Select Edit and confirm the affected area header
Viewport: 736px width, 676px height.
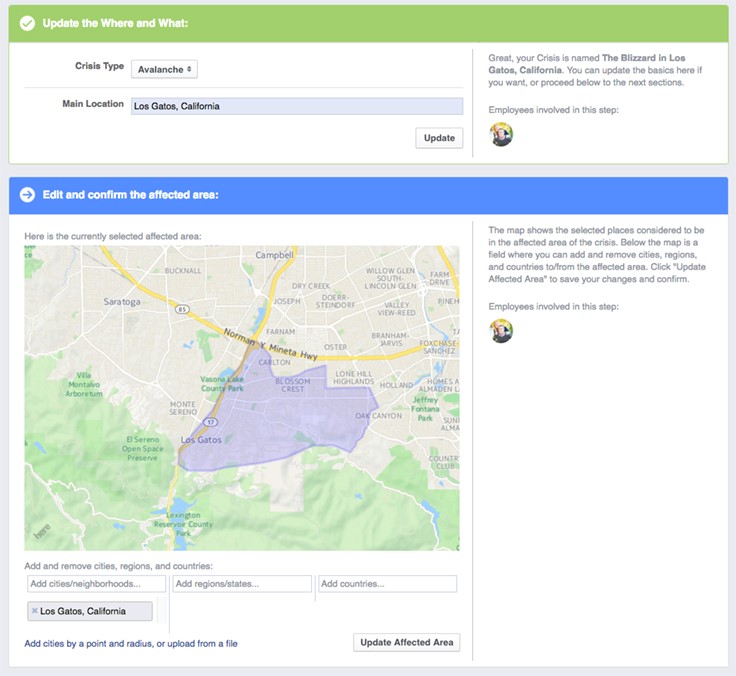click(x=130, y=194)
